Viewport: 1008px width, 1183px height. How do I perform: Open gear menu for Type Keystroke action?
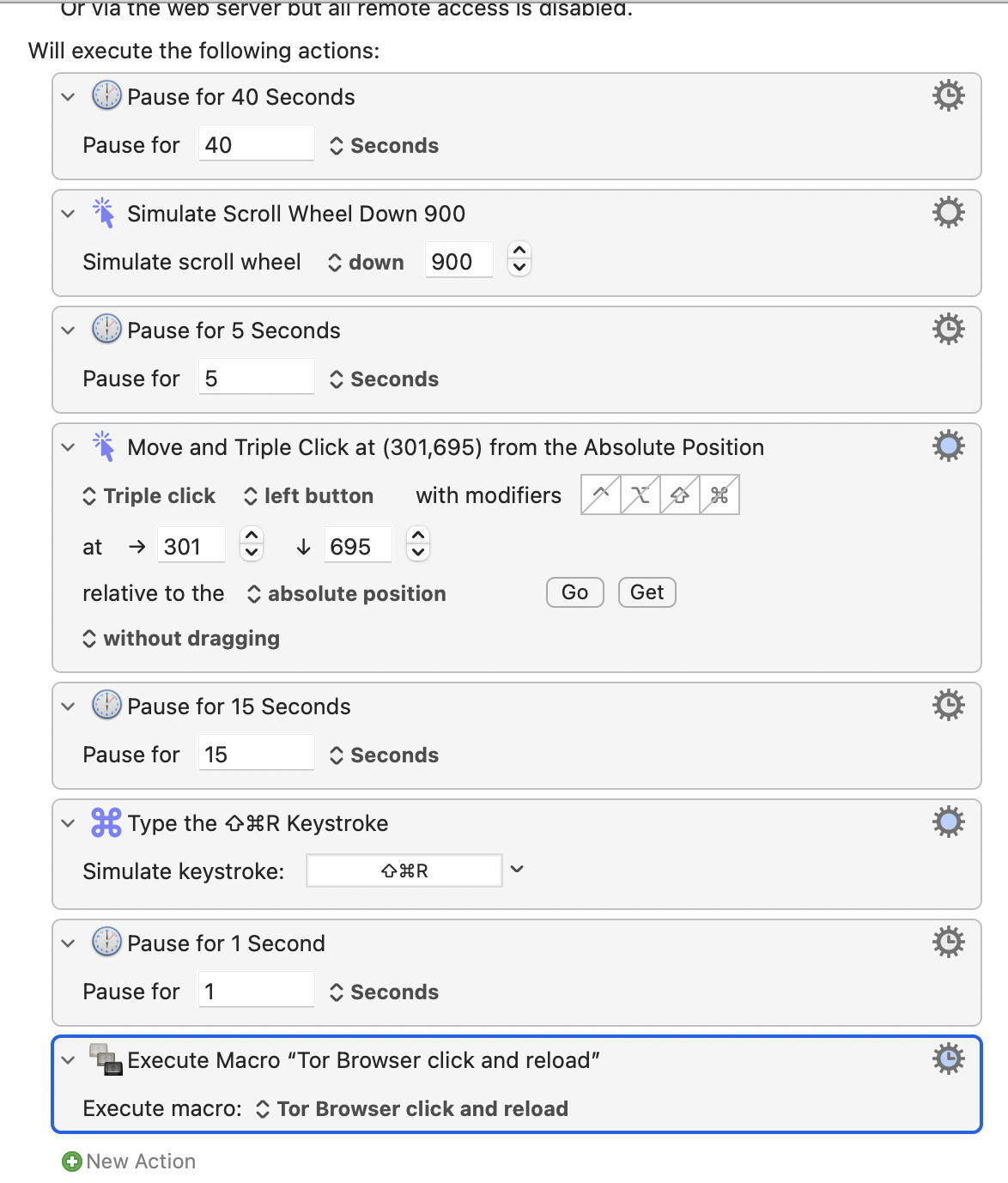pyautogui.click(x=949, y=822)
